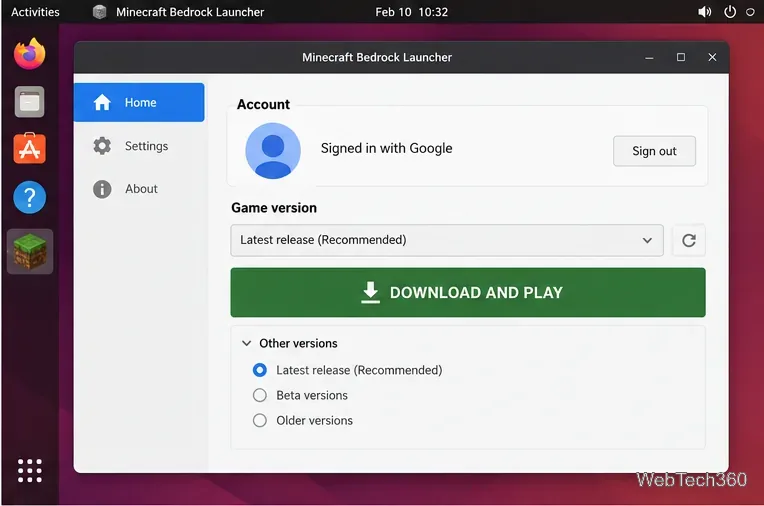Click the Home house icon in sidebar

102,102
